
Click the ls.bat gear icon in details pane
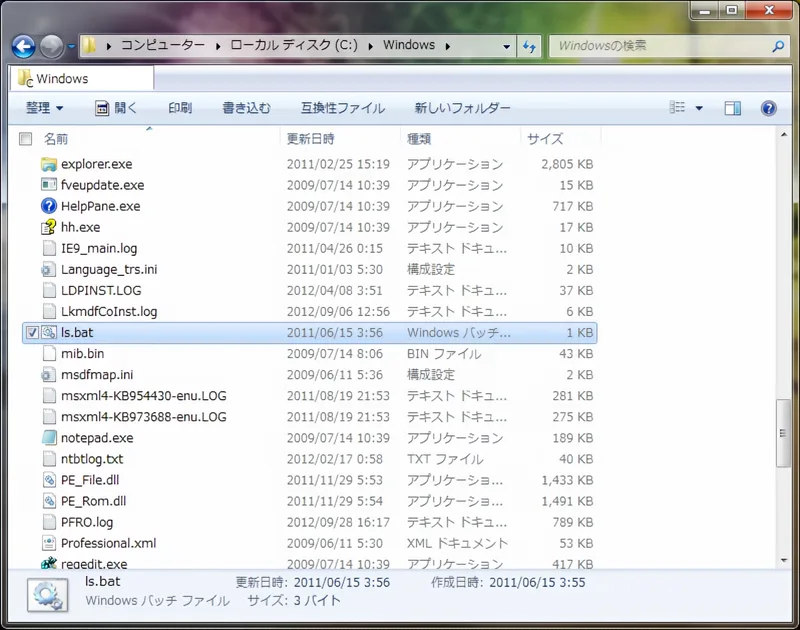(x=46, y=596)
